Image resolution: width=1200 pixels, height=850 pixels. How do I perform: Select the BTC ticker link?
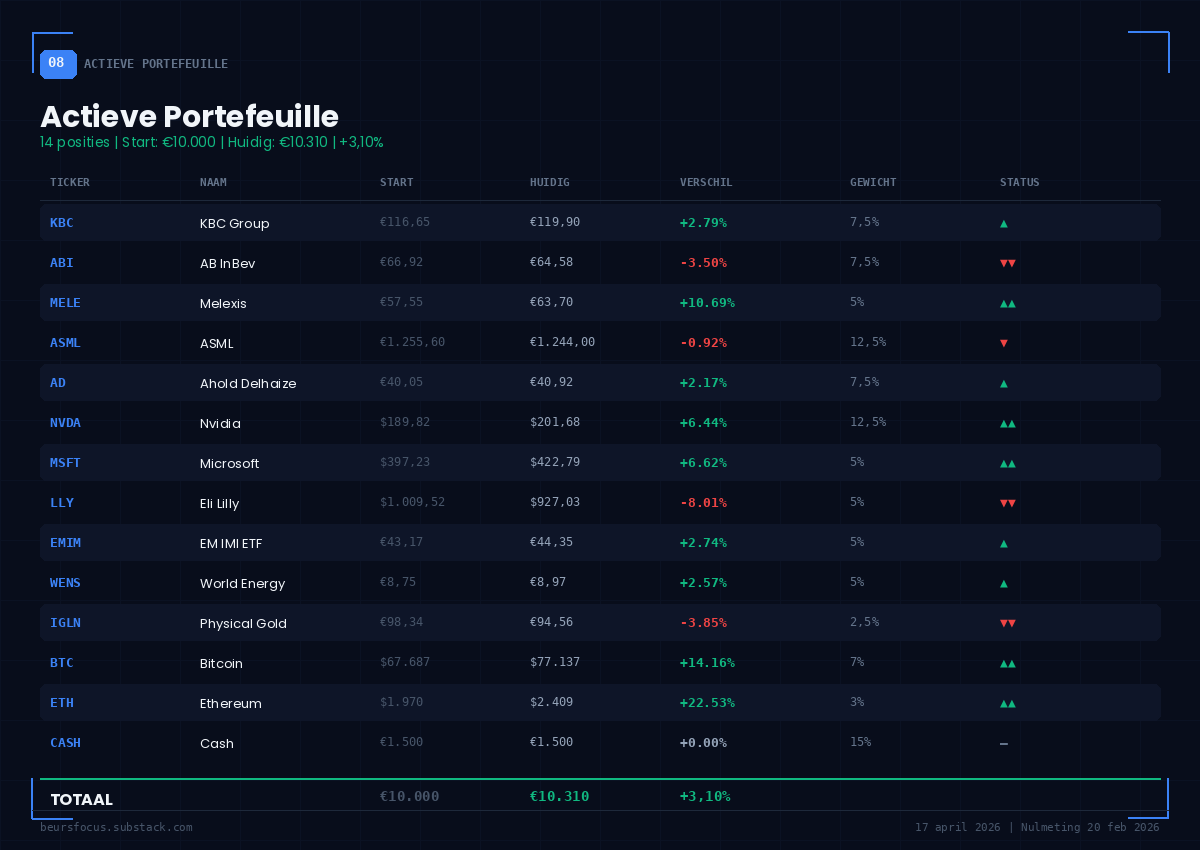[x=61, y=662]
